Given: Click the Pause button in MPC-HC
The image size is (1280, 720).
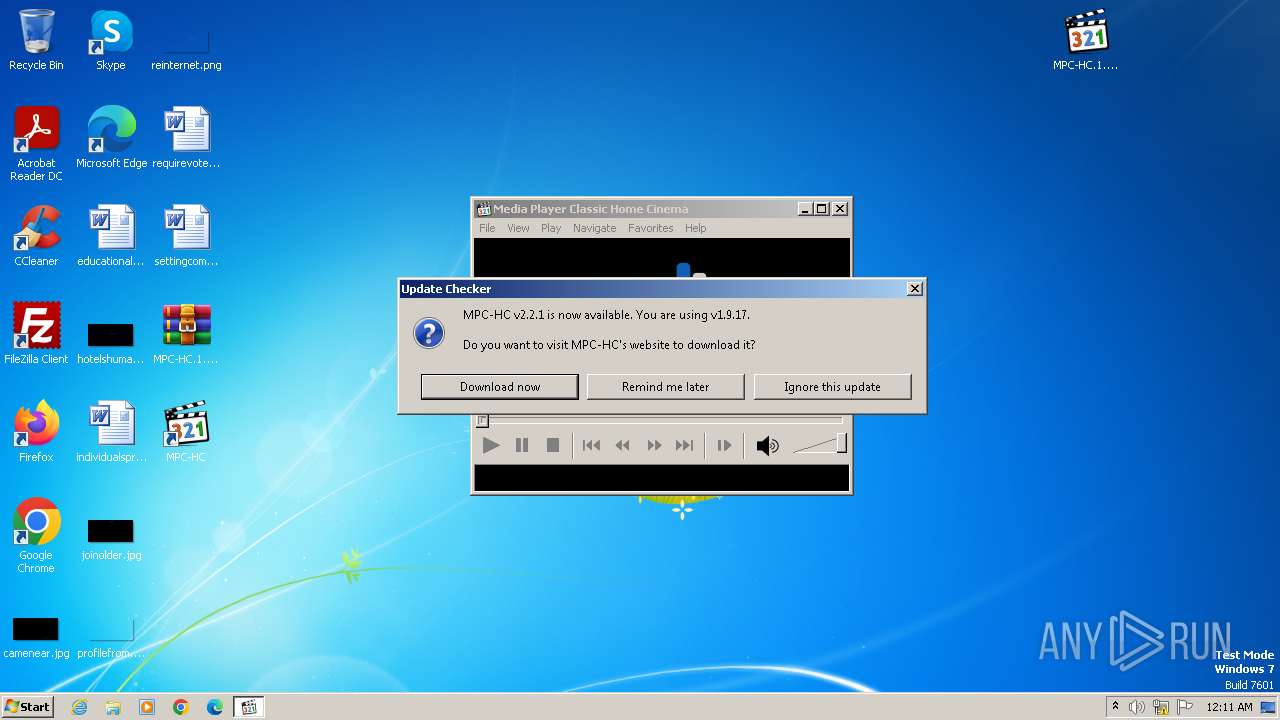Looking at the screenshot, I should pyautogui.click(x=521, y=445).
